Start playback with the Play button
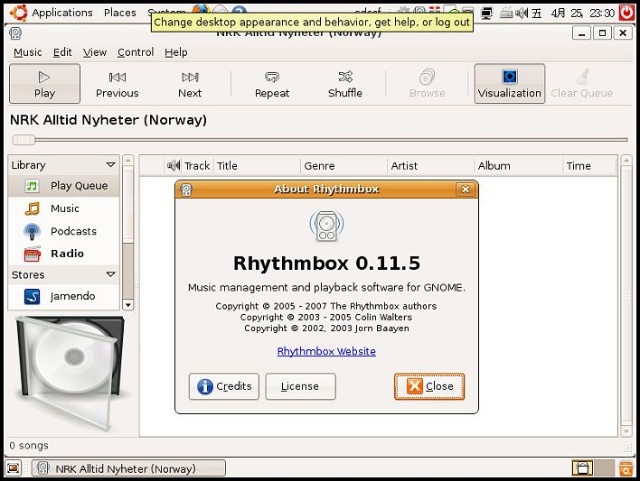The height and width of the screenshot is (481, 640). coord(44,84)
